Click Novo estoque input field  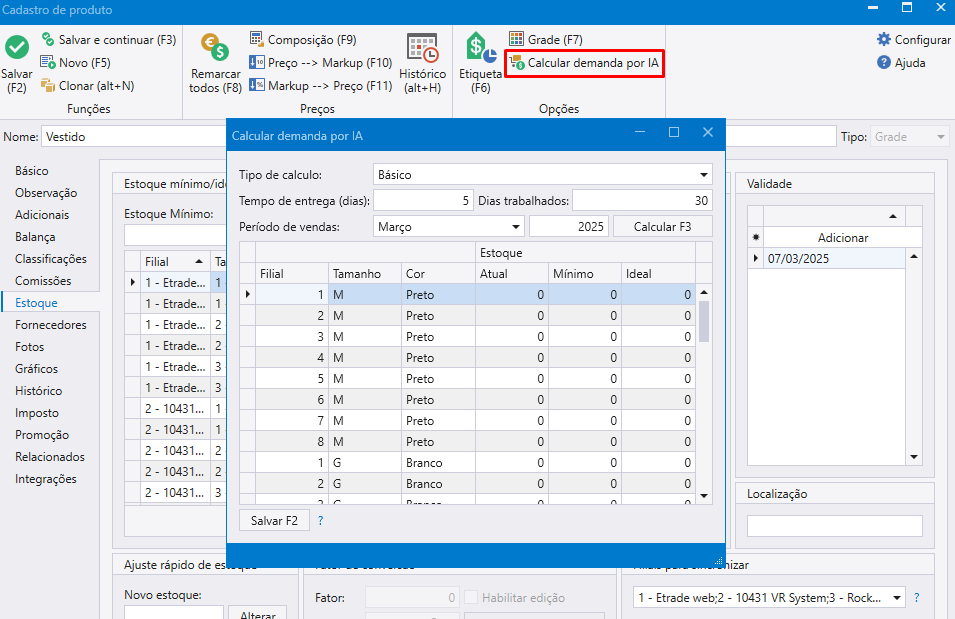(174, 612)
